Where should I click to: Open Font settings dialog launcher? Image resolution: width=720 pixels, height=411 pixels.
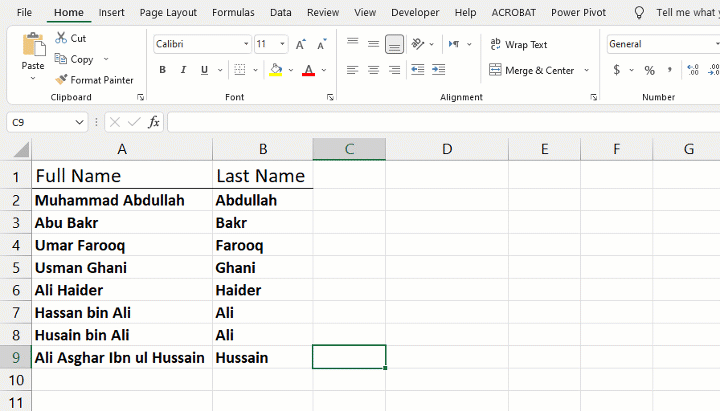point(330,97)
